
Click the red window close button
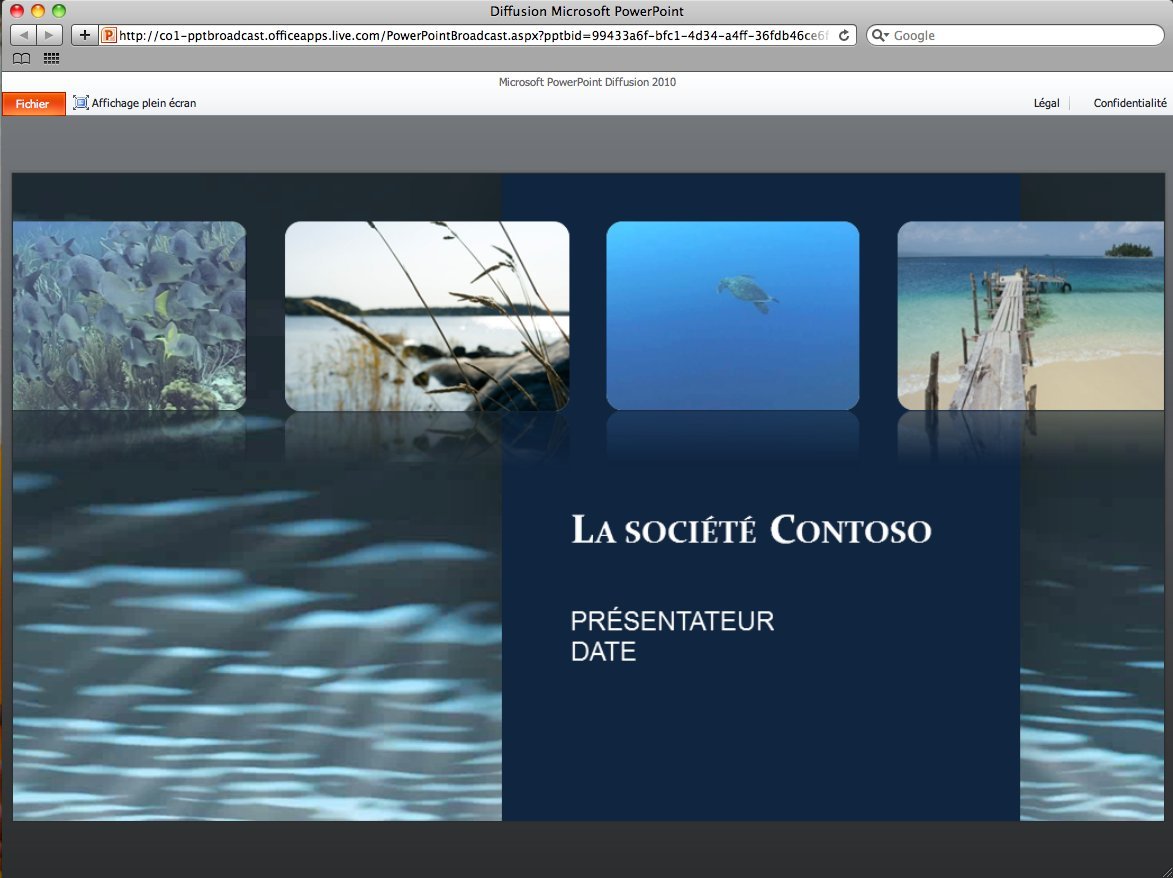coord(17,10)
